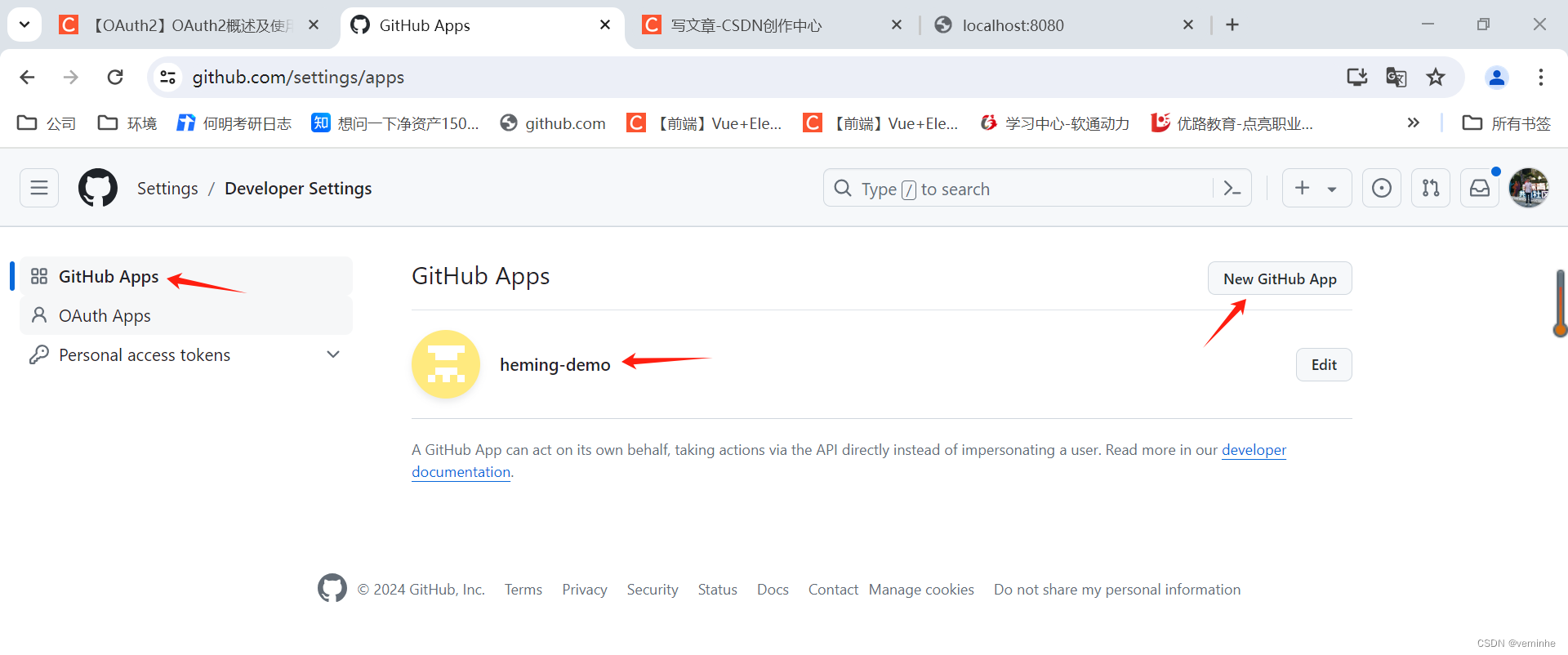Click Settings in the breadcrumb
This screenshot has height=655, width=1568.
[167, 188]
